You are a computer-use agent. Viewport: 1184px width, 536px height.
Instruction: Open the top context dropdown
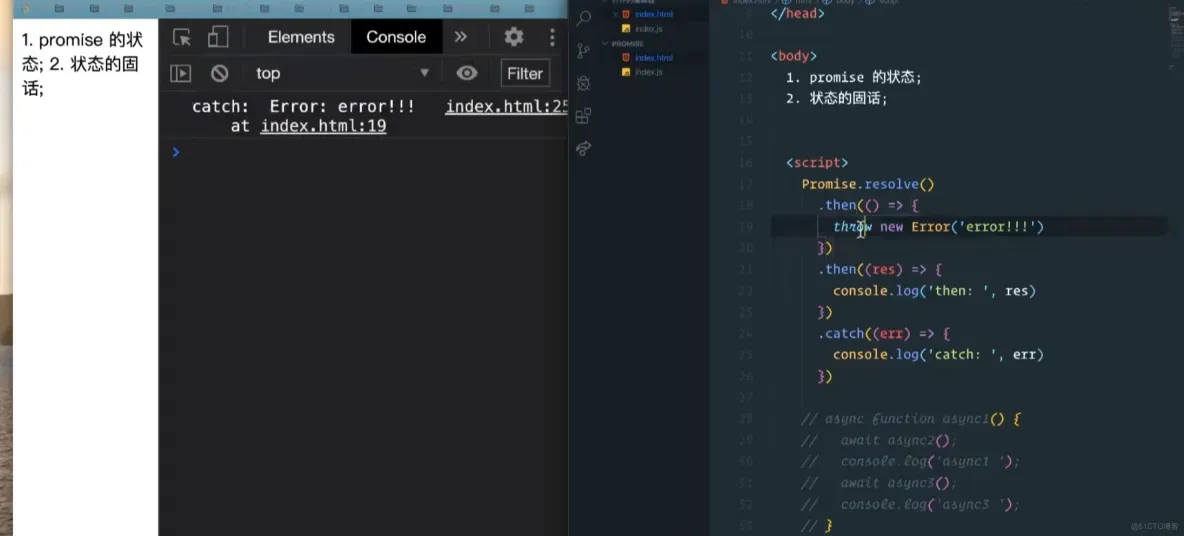343,73
